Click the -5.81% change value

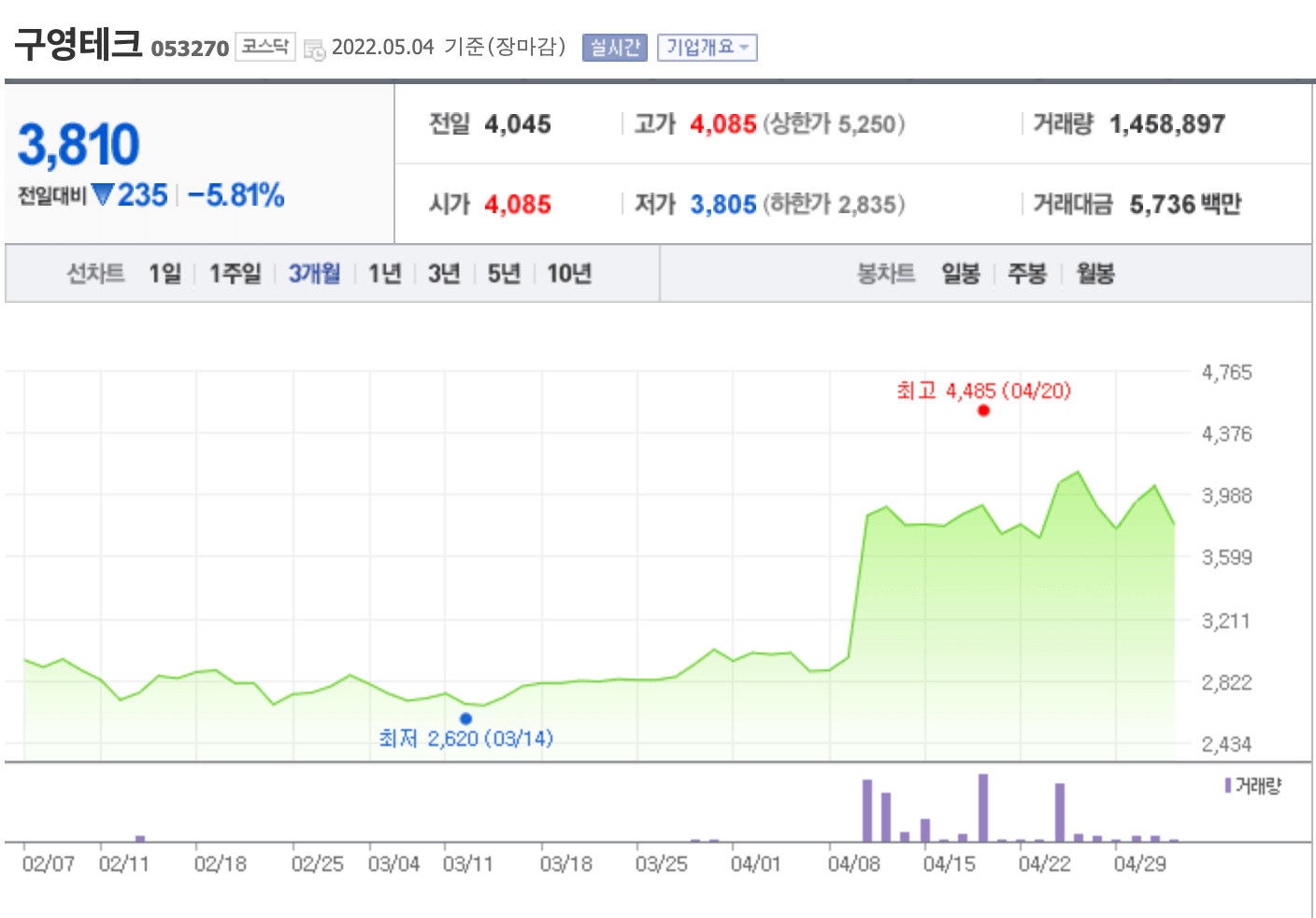(x=236, y=195)
